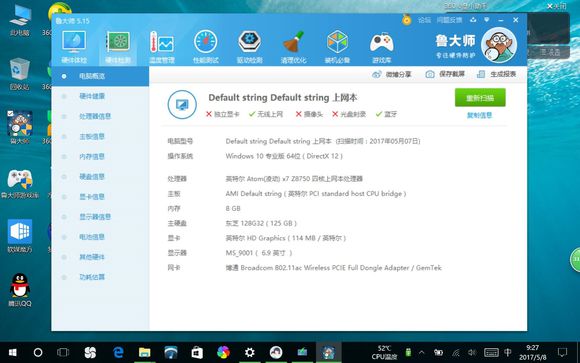Click the 摄像头 status indicator
Viewport: 580px width, 363px height.
309,114
